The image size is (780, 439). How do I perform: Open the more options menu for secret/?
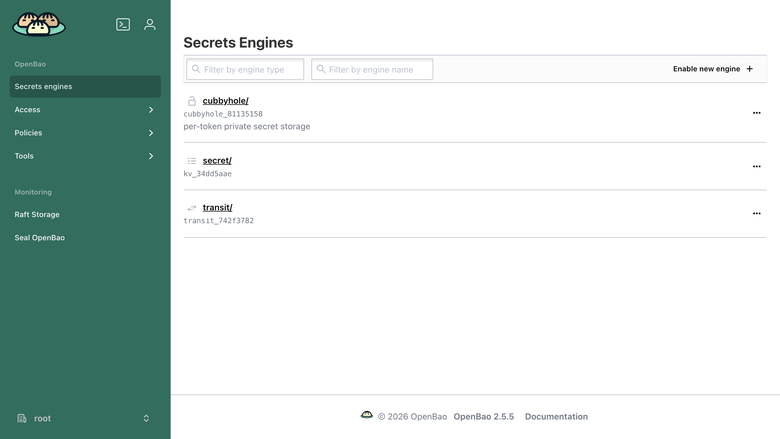coord(757,167)
